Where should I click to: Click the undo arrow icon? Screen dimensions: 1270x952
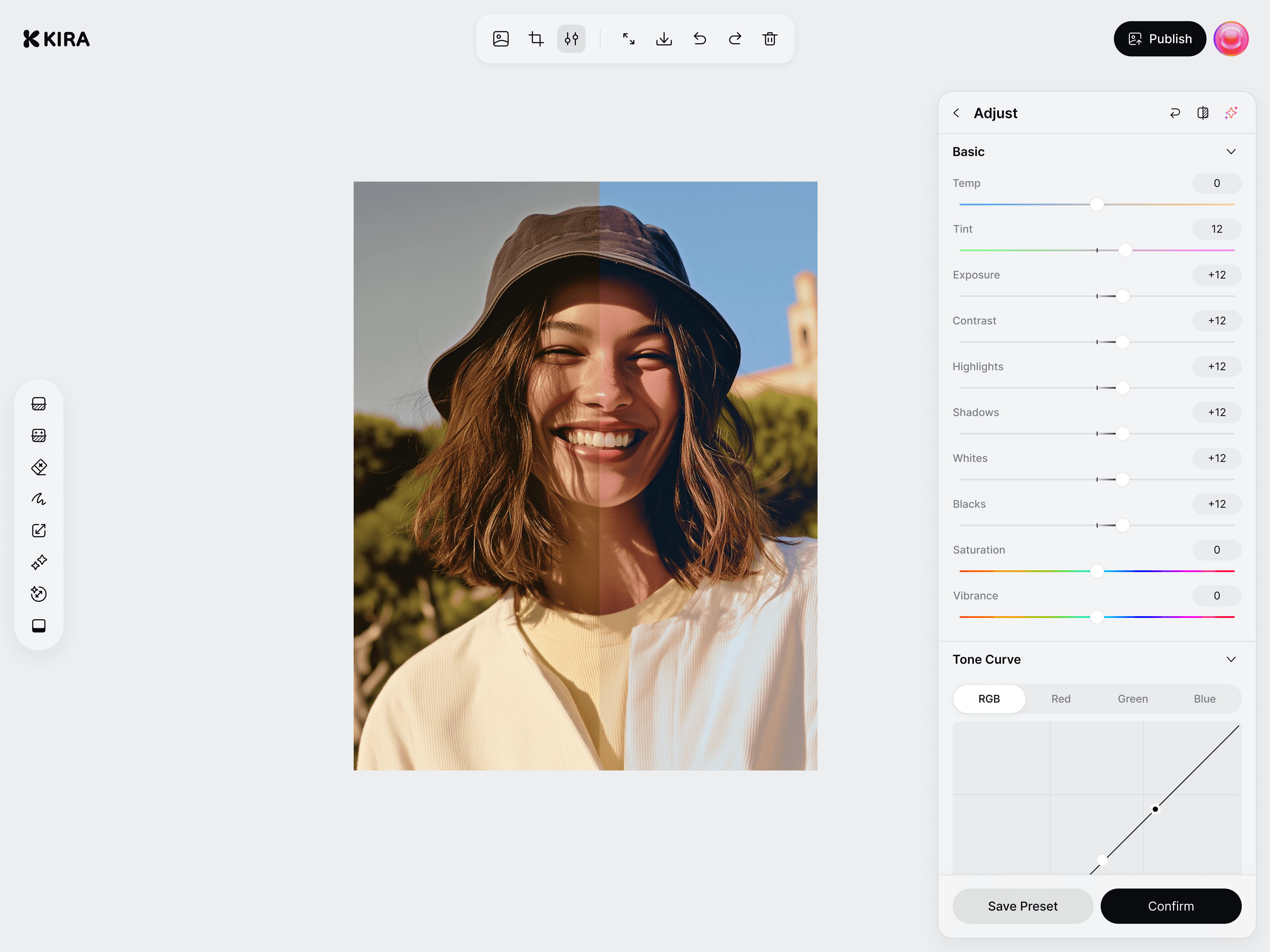point(699,39)
